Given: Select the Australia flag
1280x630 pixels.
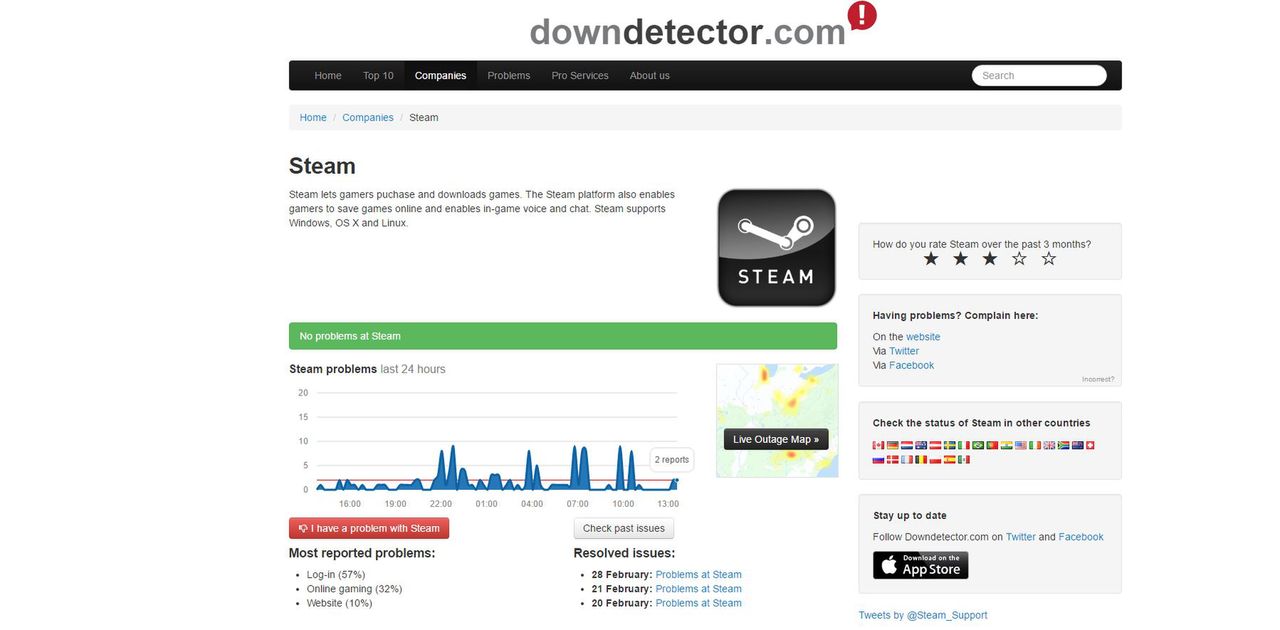Looking at the screenshot, I should coord(921,445).
